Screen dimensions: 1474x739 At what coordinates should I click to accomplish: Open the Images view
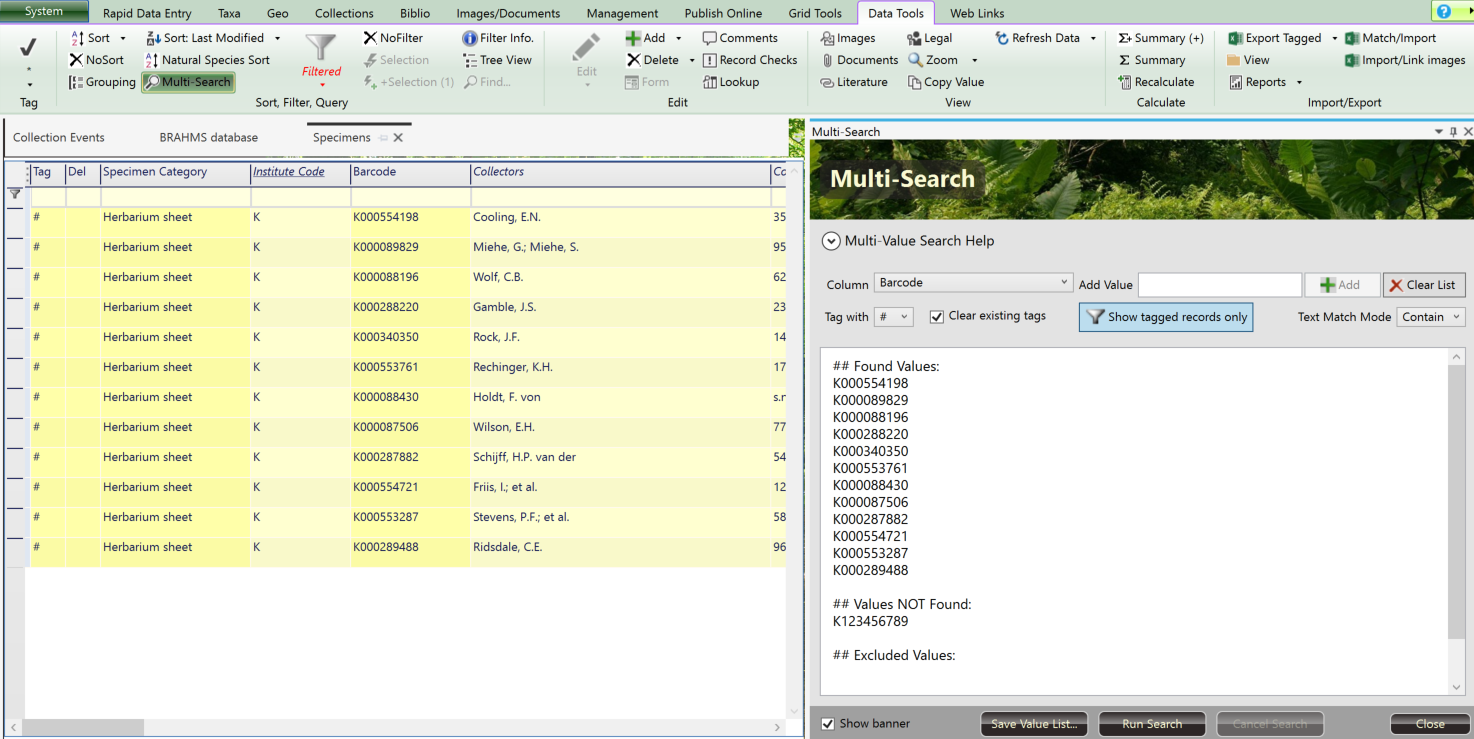coord(848,38)
